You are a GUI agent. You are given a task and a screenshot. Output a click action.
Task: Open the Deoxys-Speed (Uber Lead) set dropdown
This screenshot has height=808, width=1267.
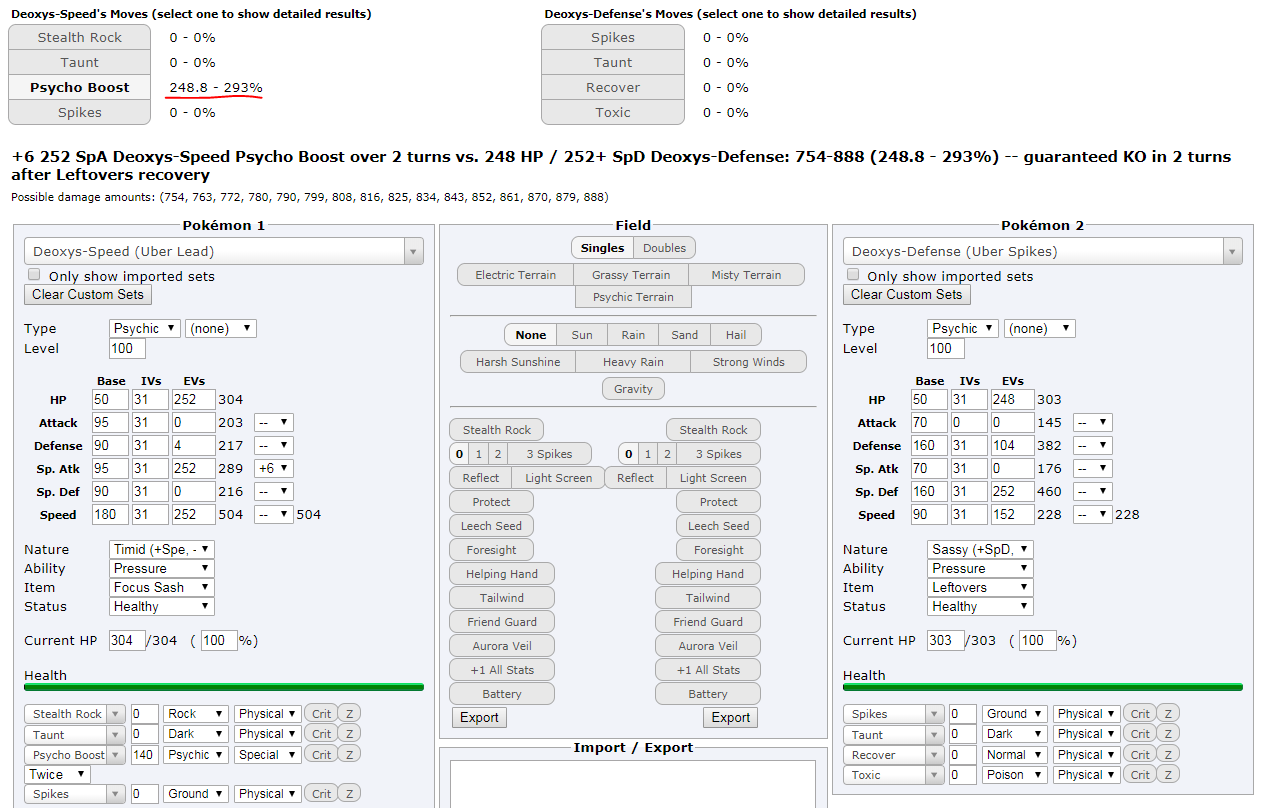point(224,251)
